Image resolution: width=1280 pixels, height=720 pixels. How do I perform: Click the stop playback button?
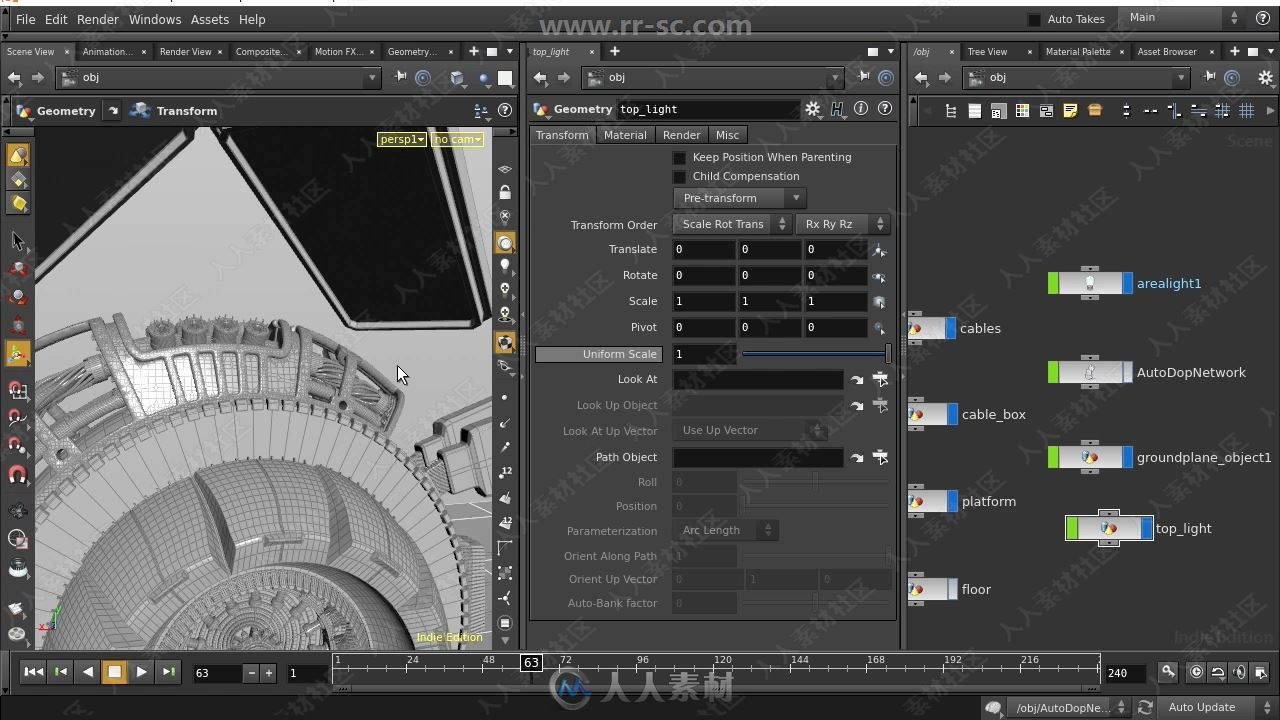point(114,672)
